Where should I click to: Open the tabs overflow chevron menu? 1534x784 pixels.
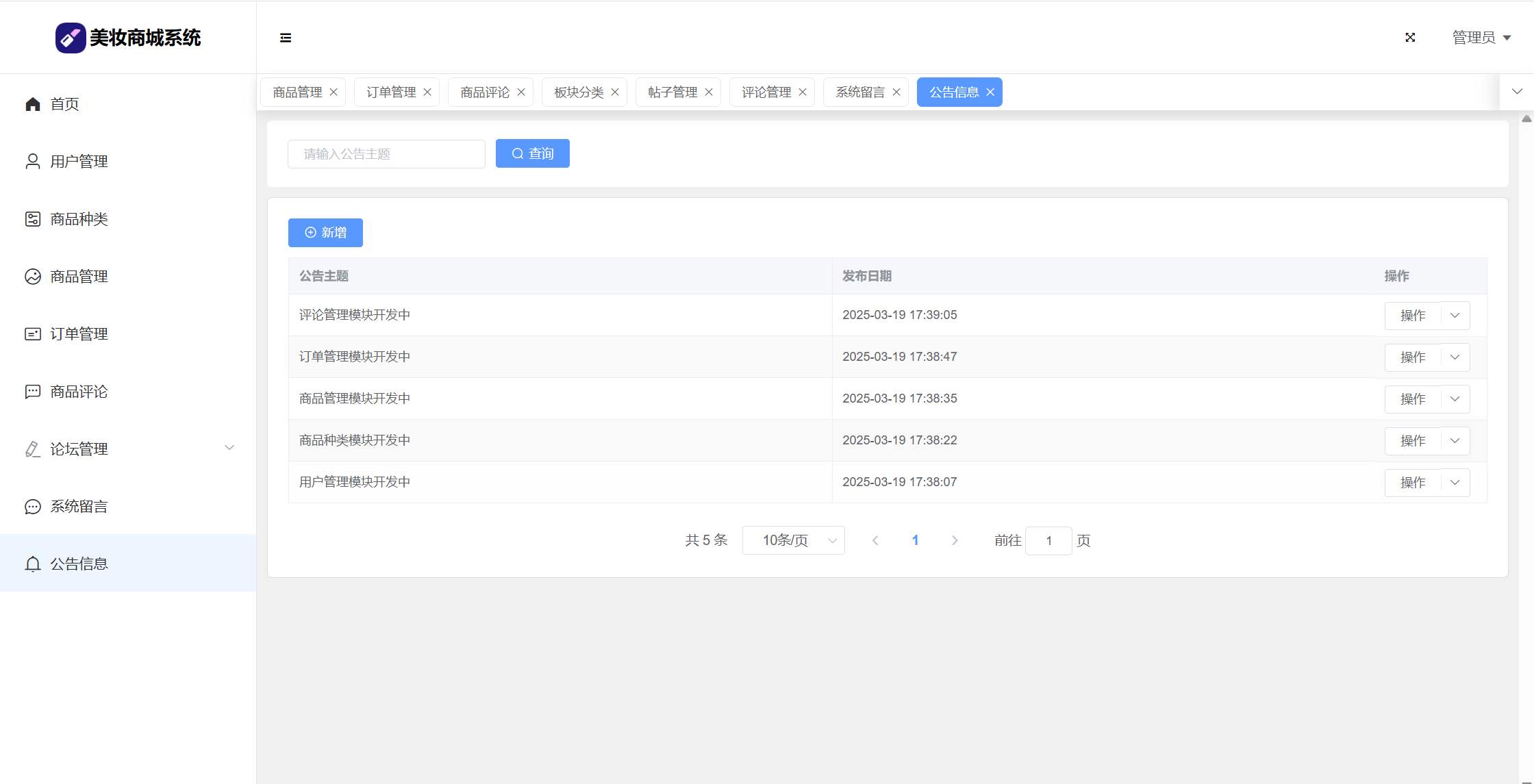point(1517,92)
